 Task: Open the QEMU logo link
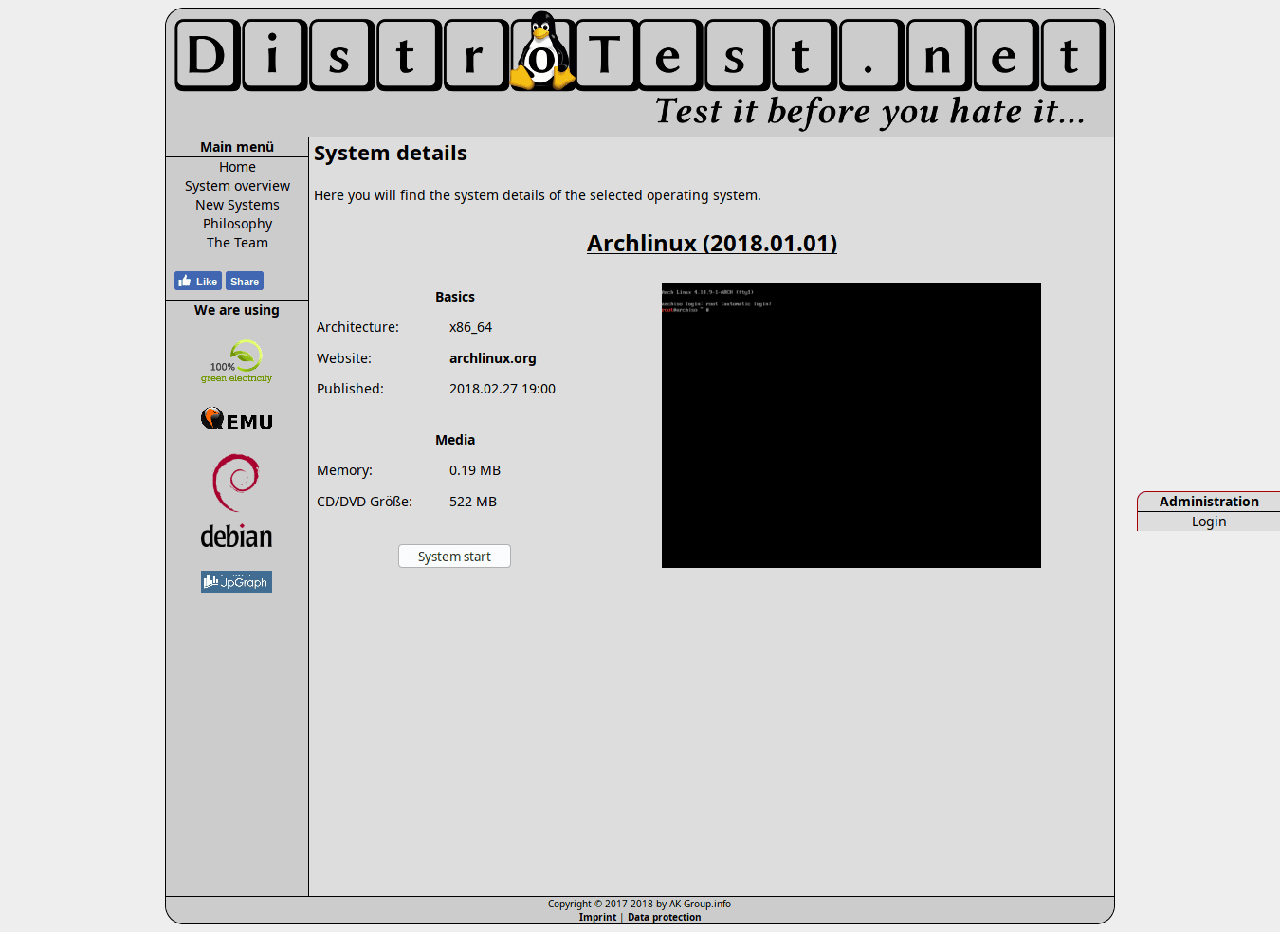click(236, 419)
